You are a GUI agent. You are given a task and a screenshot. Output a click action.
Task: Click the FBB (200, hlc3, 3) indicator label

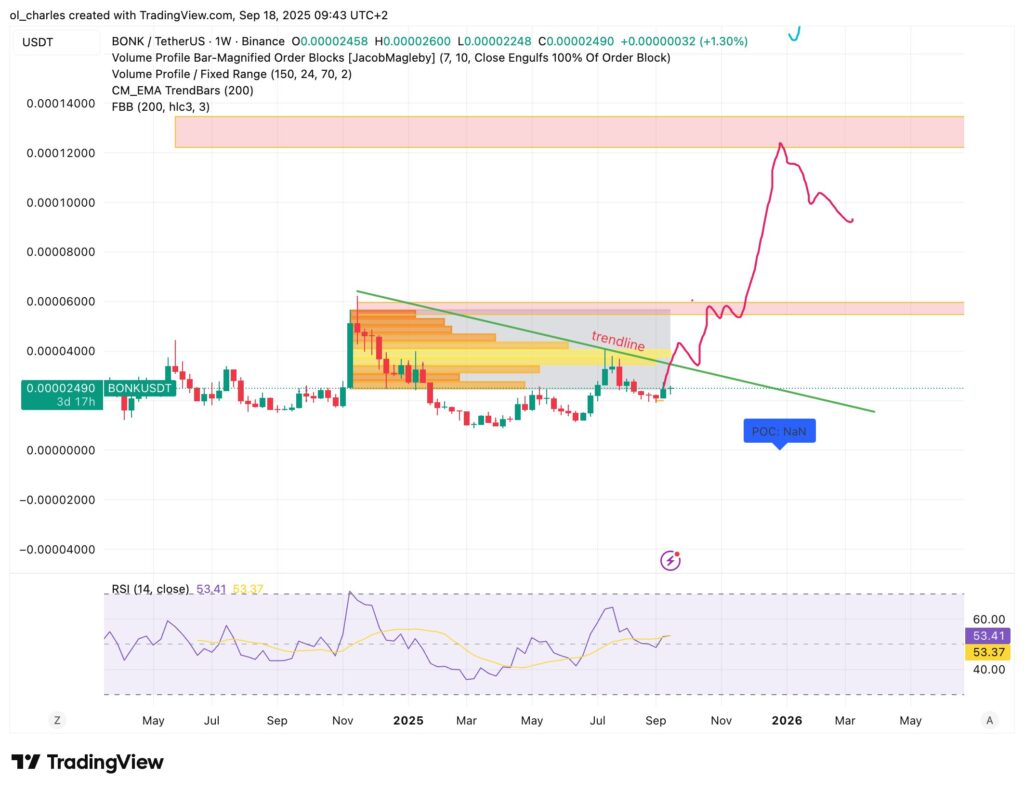161,106
